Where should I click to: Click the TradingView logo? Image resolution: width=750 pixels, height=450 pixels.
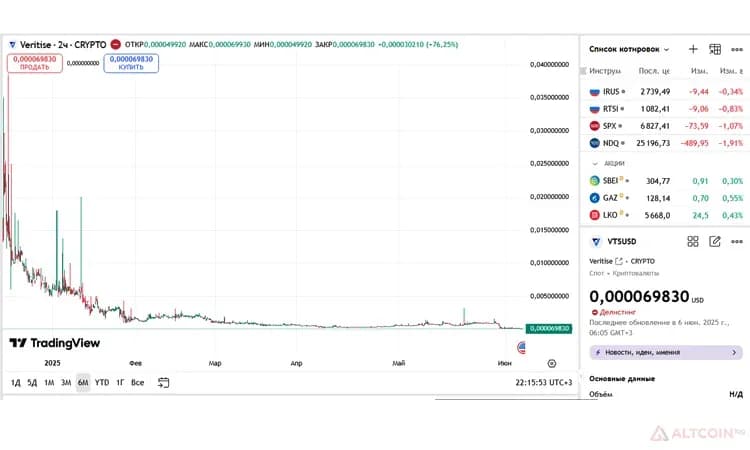[55, 343]
